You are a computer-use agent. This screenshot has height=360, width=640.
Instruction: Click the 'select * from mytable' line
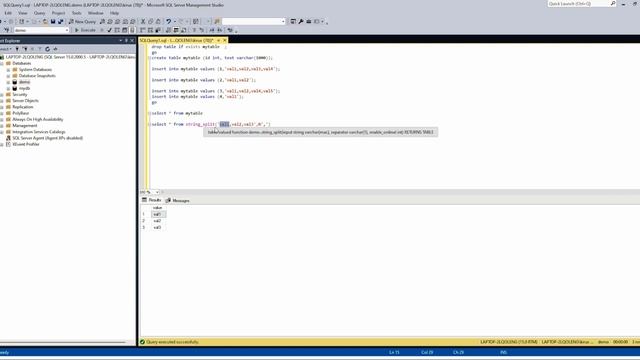(x=177, y=113)
